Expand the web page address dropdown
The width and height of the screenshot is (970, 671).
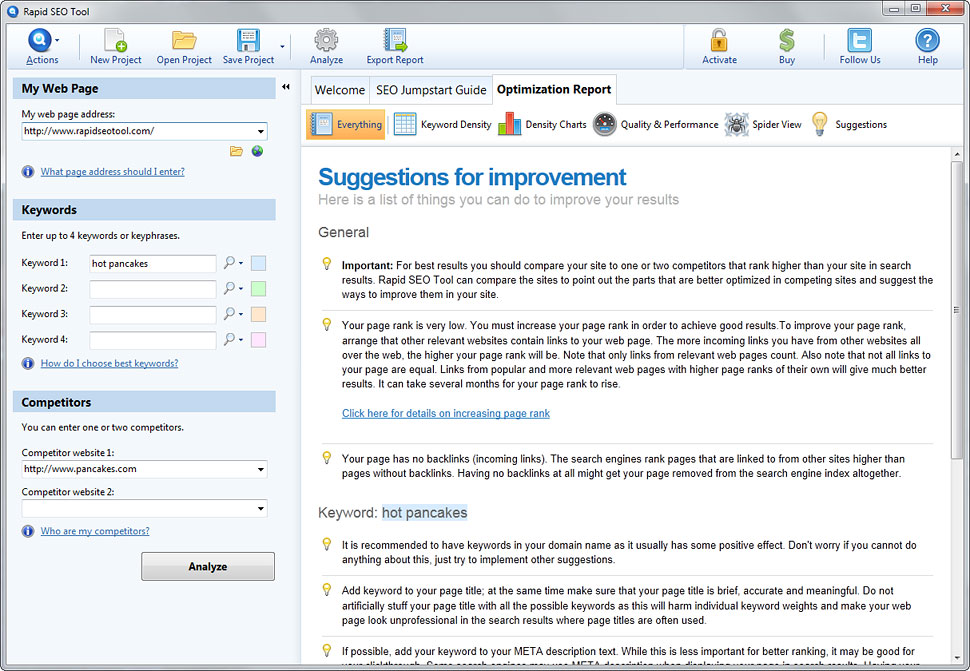pyautogui.click(x=261, y=132)
